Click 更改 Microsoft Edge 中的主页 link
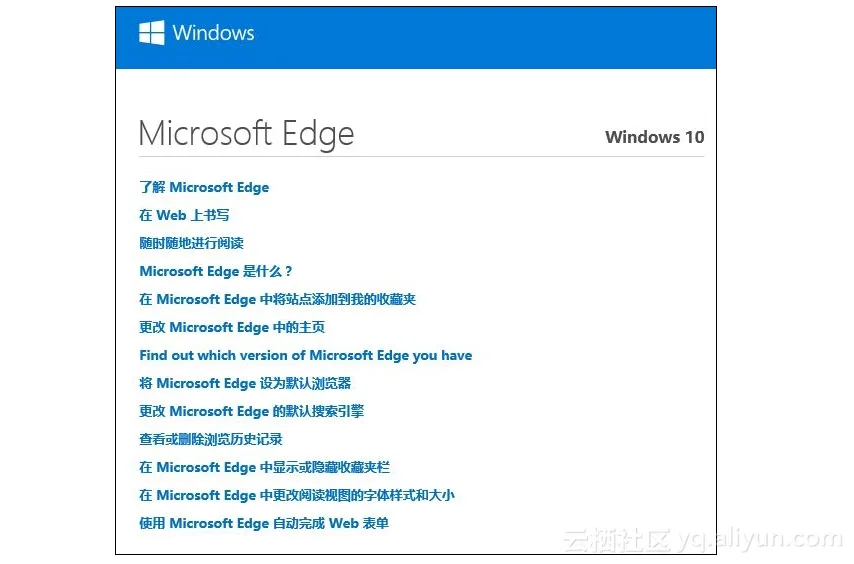854x564 pixels. pyautogui.click(x=232, y=327)
